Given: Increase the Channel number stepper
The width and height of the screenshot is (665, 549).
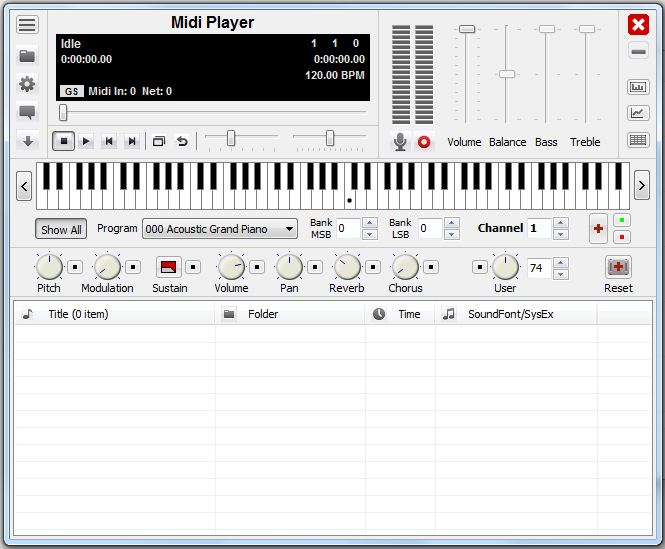Looking at the screenshot, I should [x=560, y=223].
